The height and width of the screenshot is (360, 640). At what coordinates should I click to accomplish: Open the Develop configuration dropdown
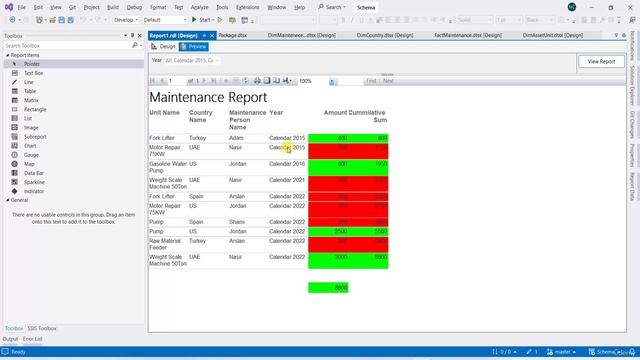(126, 20)
